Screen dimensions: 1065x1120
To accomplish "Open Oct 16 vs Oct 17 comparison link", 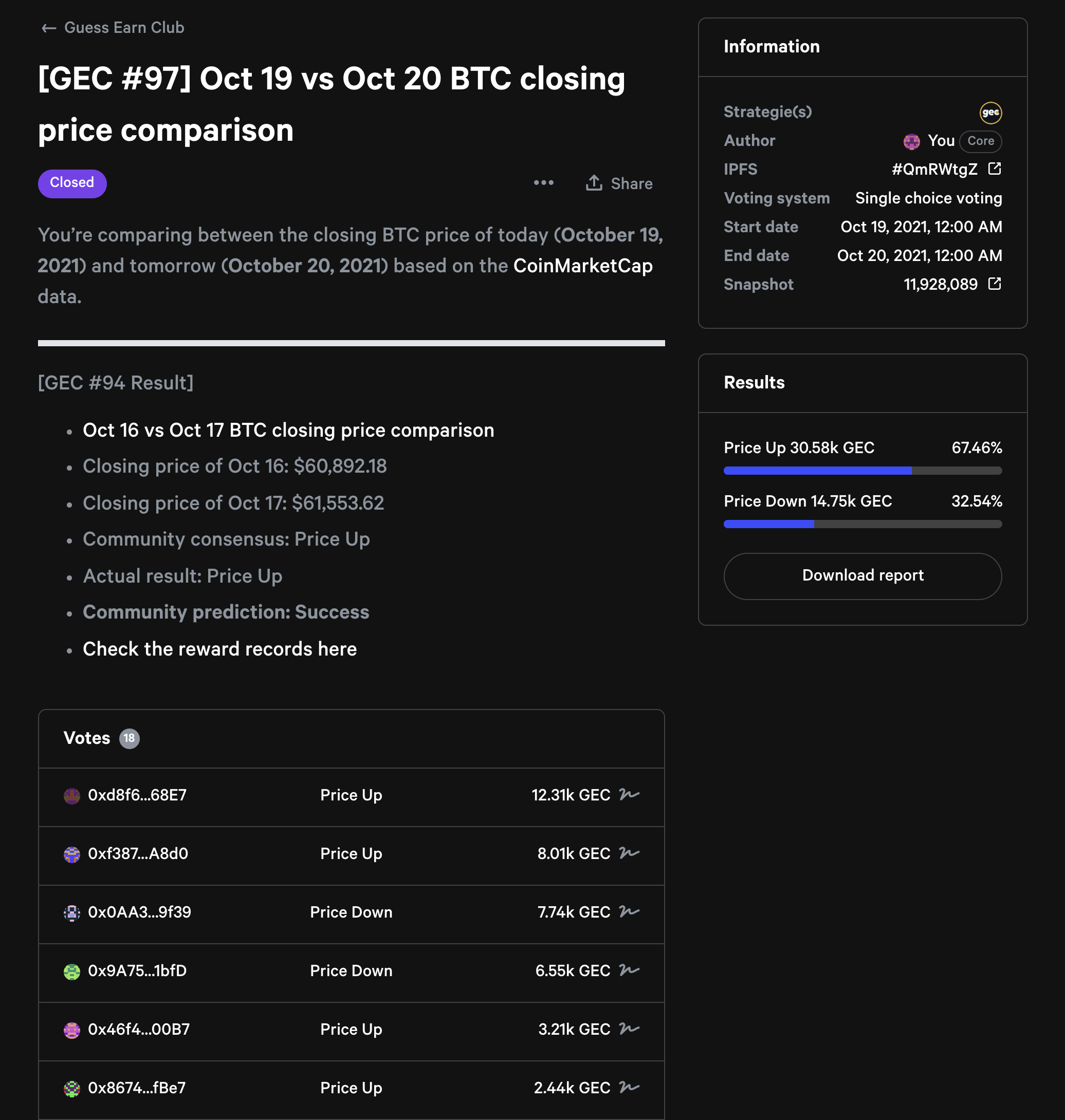I will [x=288, y=430].
